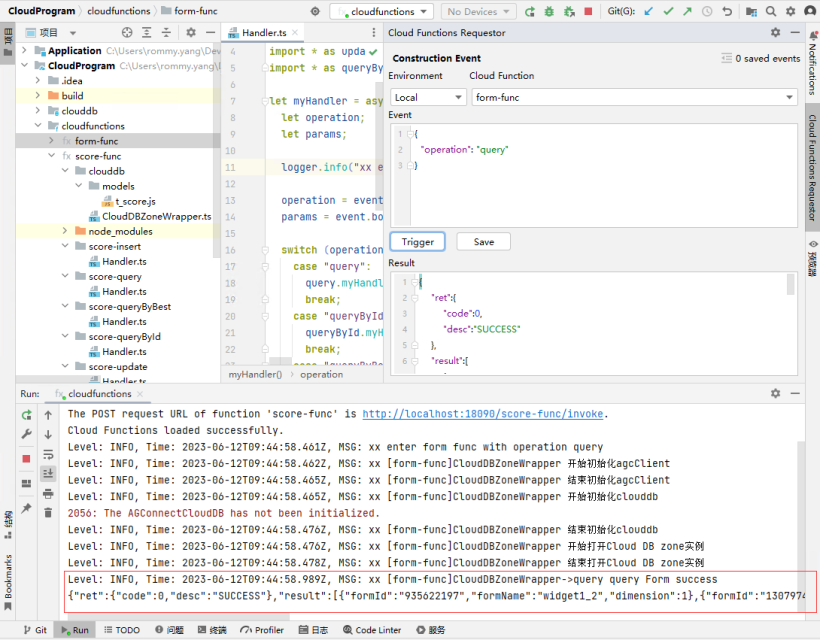Print console output with printer icon
This screenshot has height=640, width=820.
pyautogui.click(x=48, y=493)
